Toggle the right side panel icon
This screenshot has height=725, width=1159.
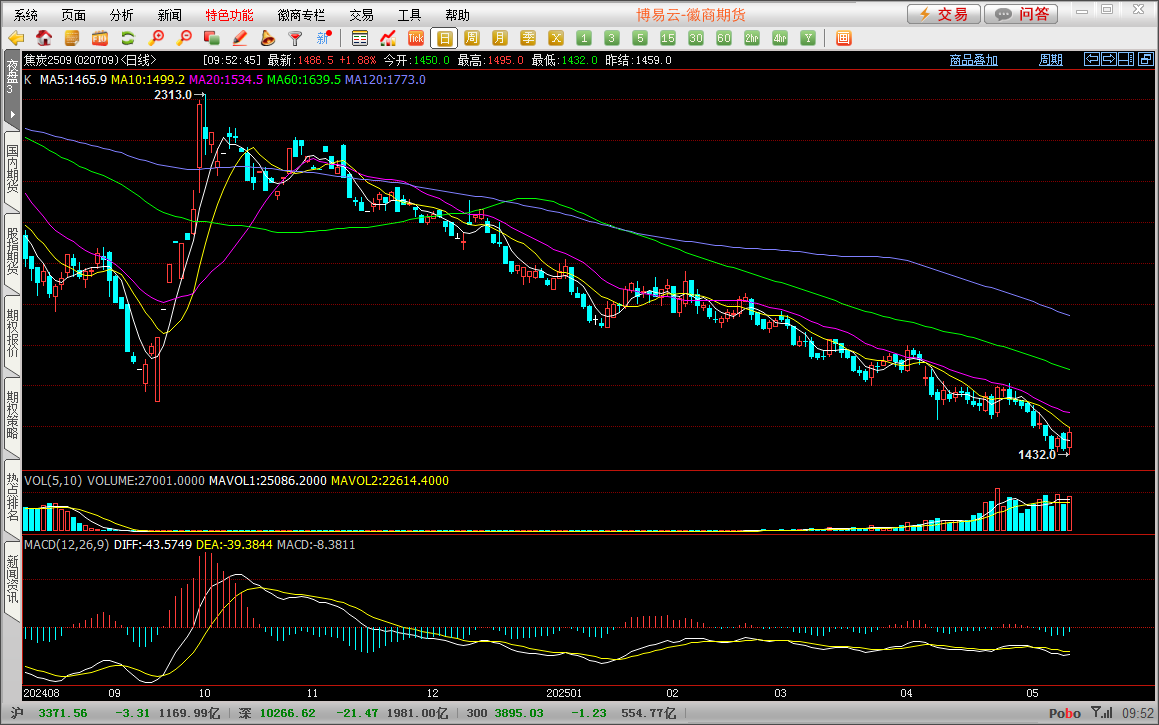click(1127, 60)
